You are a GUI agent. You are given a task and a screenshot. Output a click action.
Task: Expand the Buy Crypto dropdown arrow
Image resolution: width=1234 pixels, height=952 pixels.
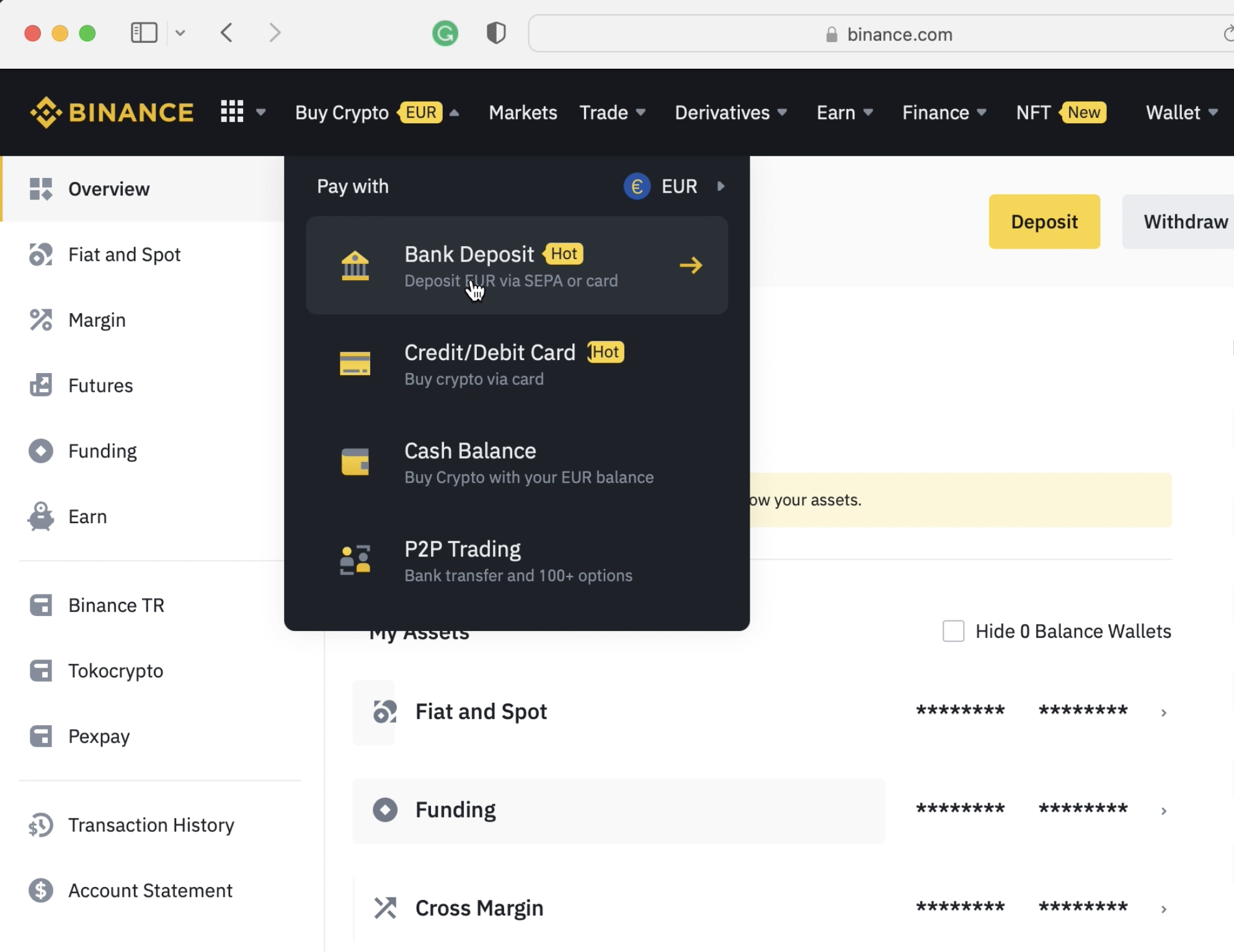point(454,113)
